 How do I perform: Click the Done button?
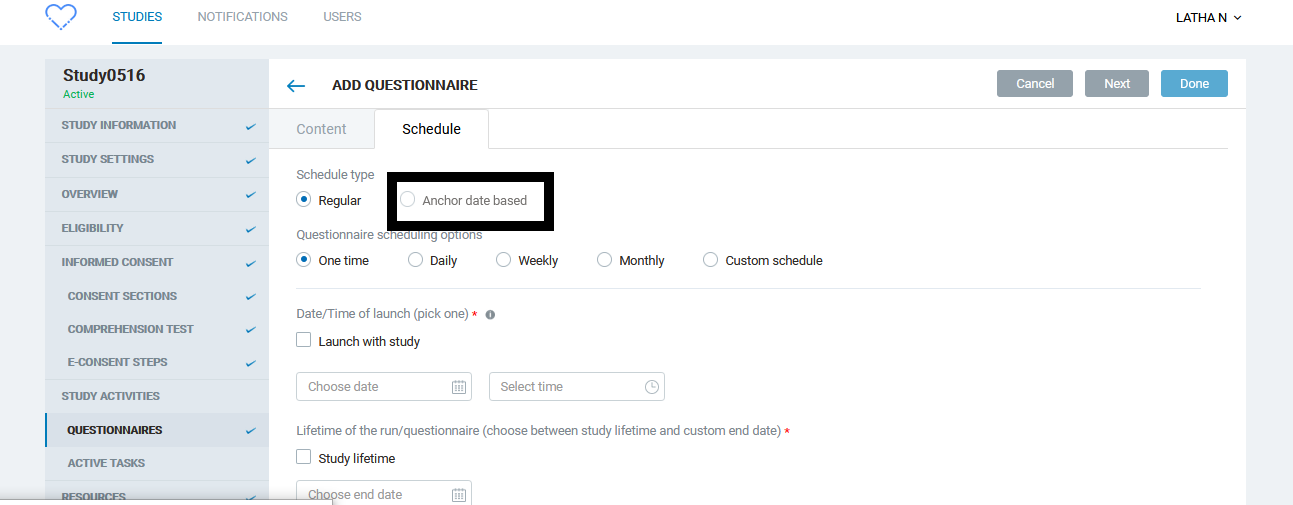(1194, 84)
